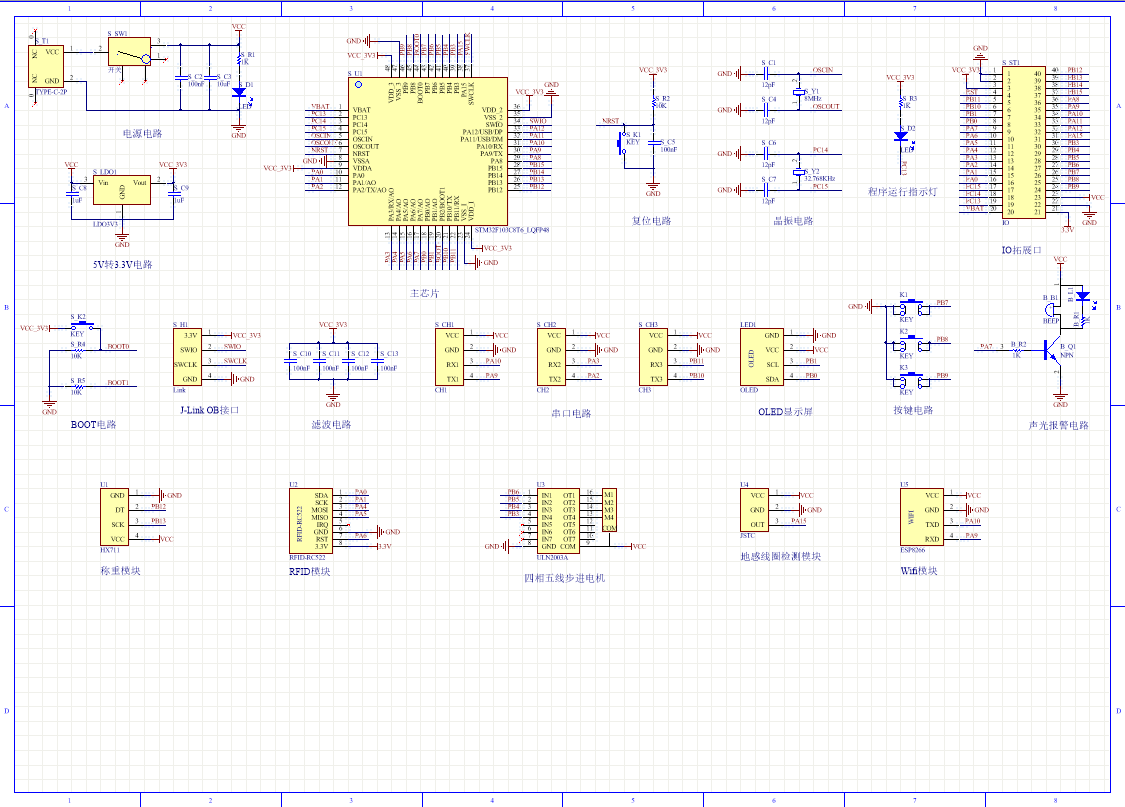Select the Y2 32.768KHz crystal
Screen dimensions: 1125x807
point(799,172)
